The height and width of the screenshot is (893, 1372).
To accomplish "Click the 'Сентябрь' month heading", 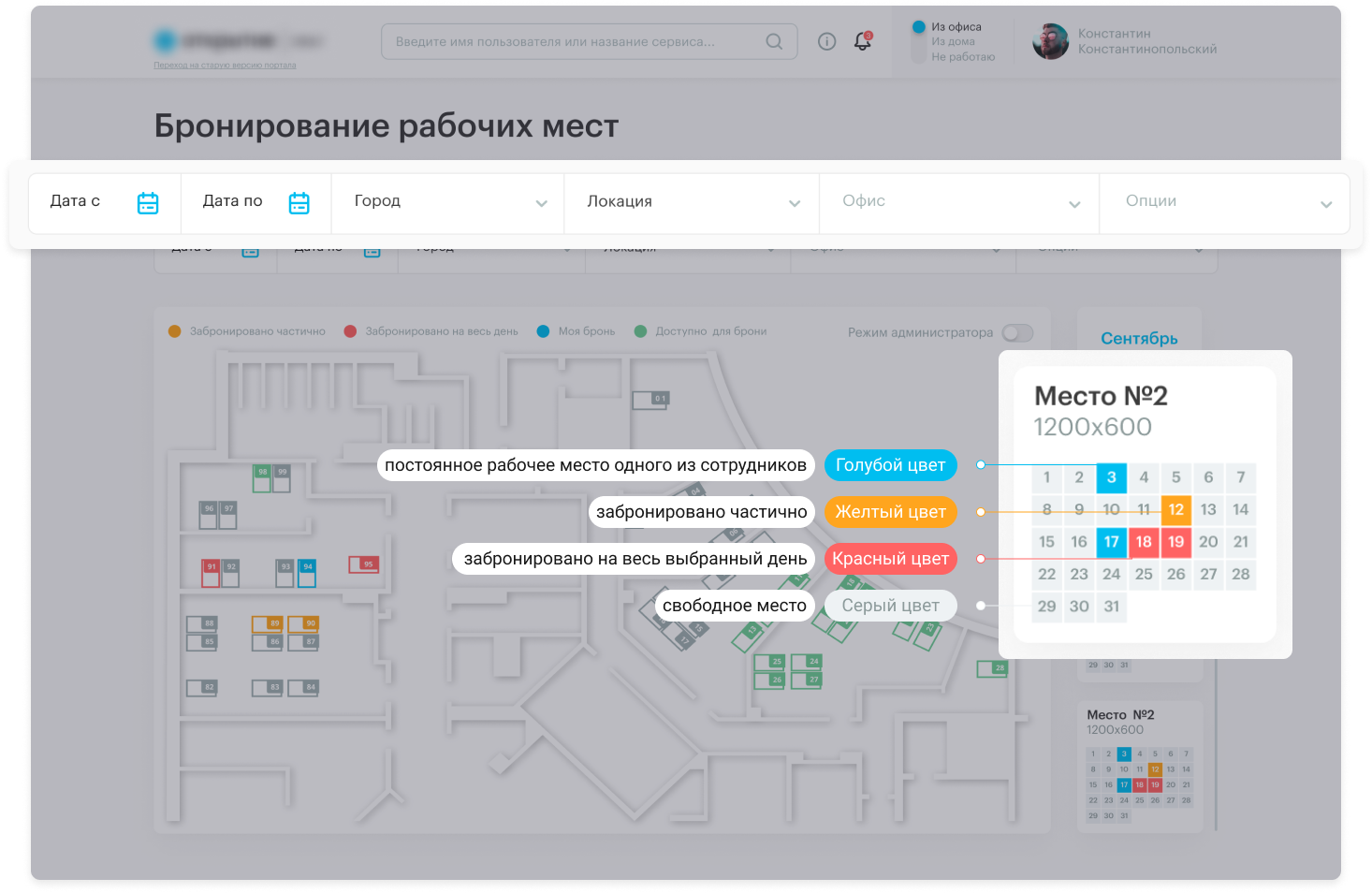I will tap(1138, 339).
